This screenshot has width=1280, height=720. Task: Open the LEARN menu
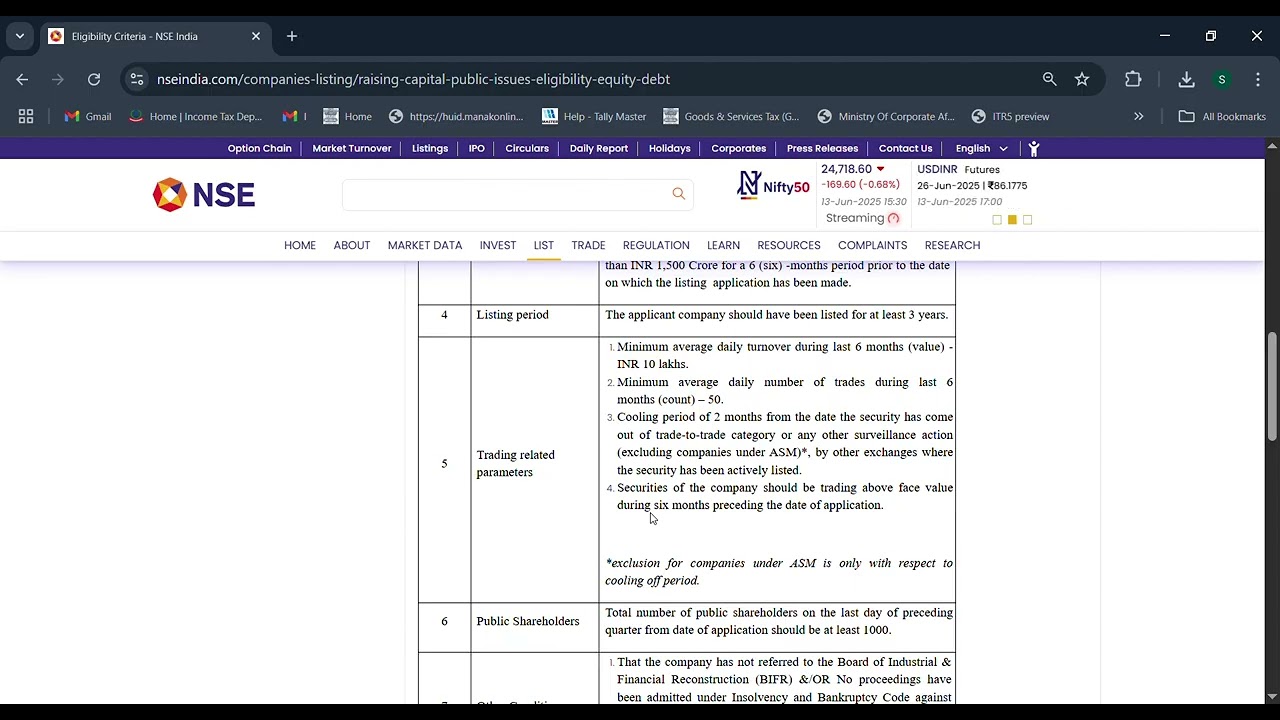point(724,245)
